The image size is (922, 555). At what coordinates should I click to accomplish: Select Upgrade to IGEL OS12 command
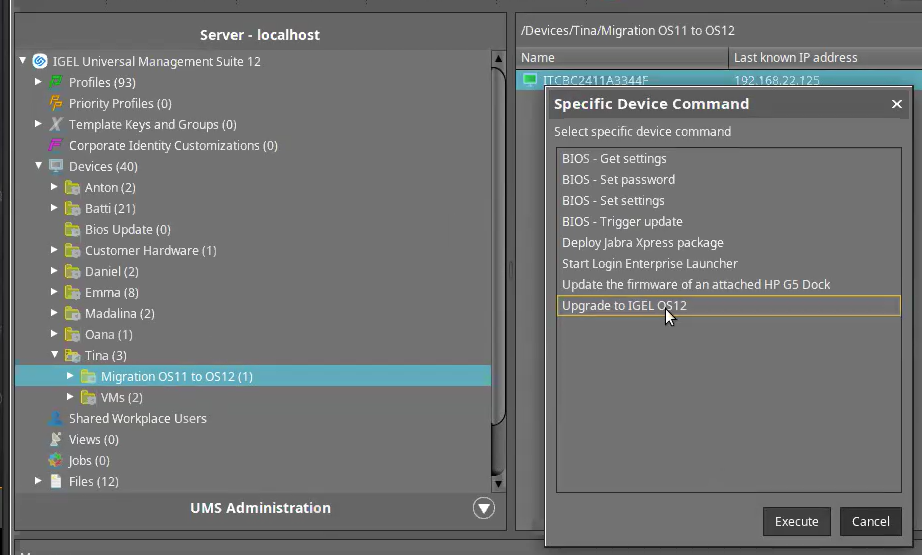coord(729,306)
